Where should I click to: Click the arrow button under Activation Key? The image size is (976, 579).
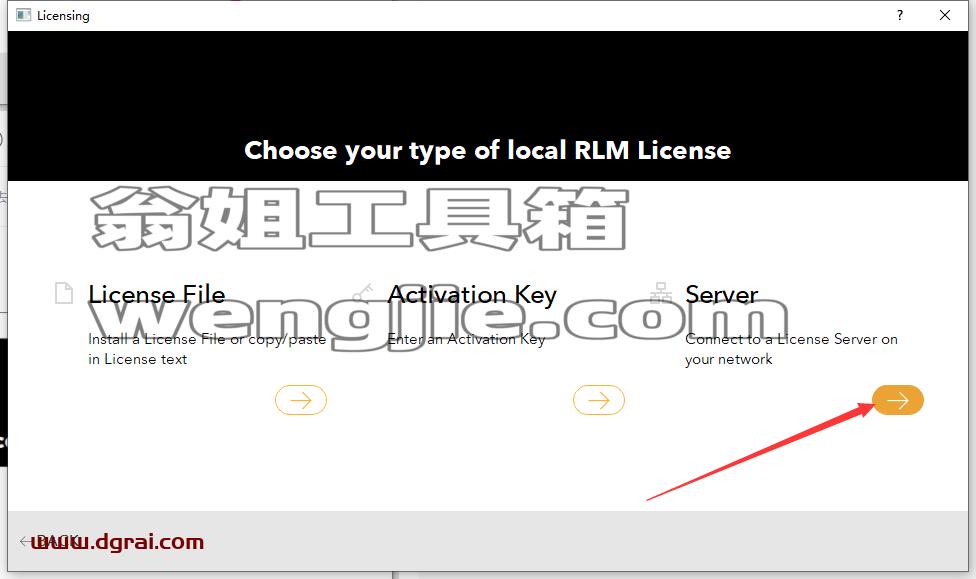(x=599, y=400)
